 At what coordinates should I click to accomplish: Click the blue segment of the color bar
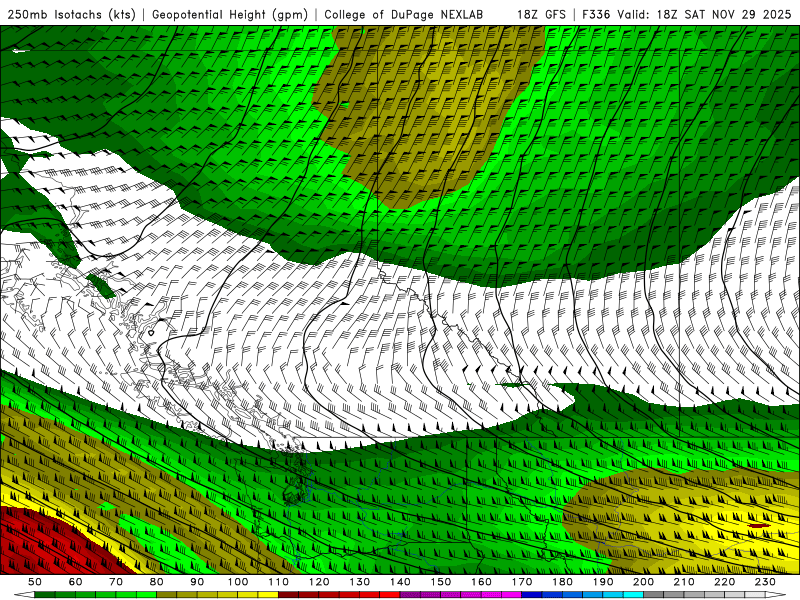click(582, 595)
